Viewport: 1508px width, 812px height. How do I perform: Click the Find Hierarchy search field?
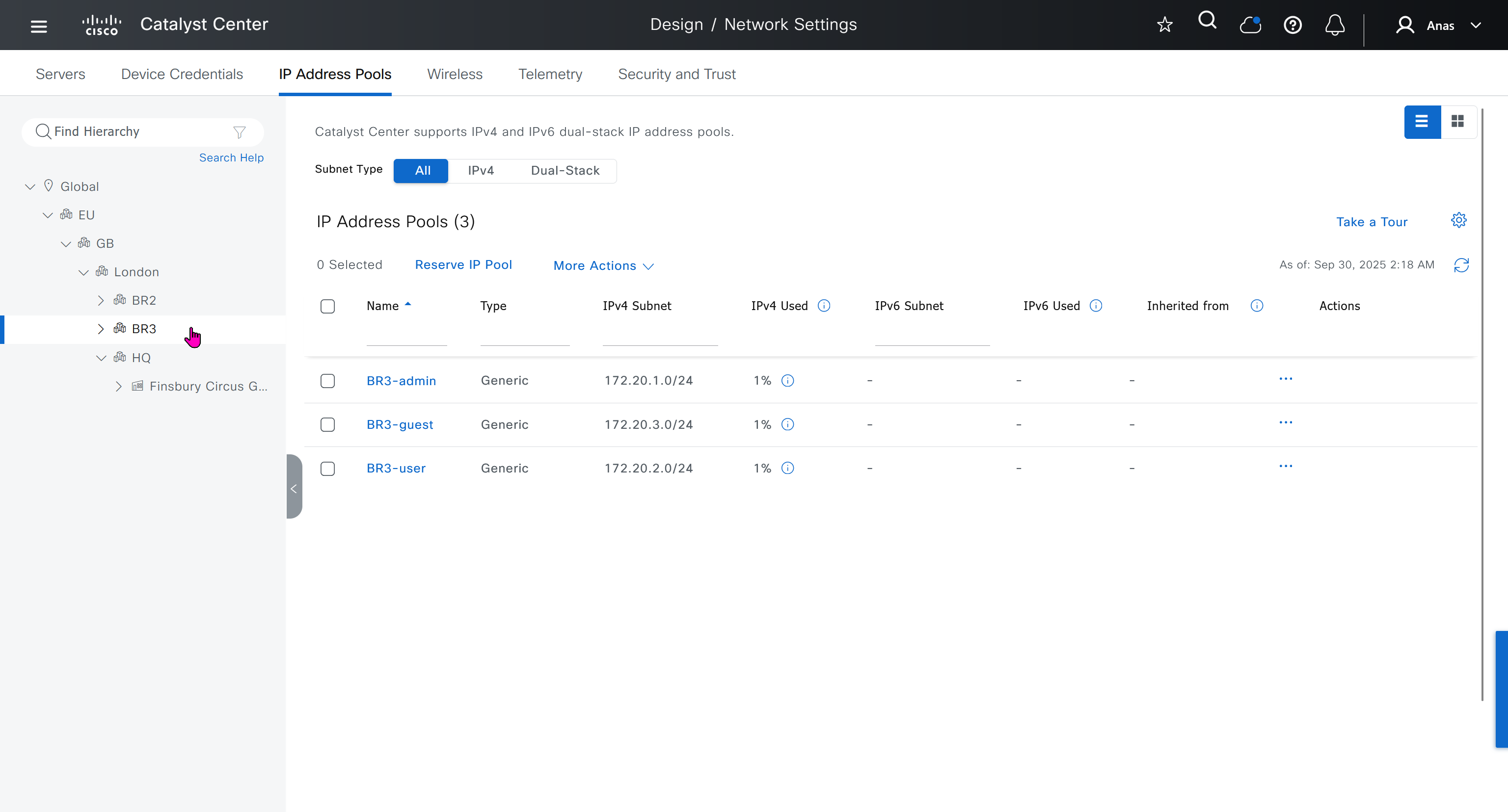(x=137, y=131)
